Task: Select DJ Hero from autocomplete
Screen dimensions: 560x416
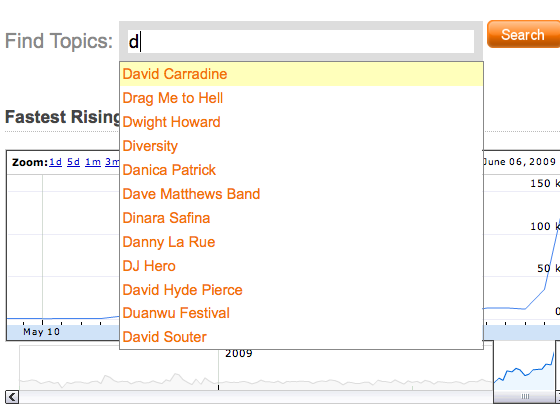Action: [301, 266]
